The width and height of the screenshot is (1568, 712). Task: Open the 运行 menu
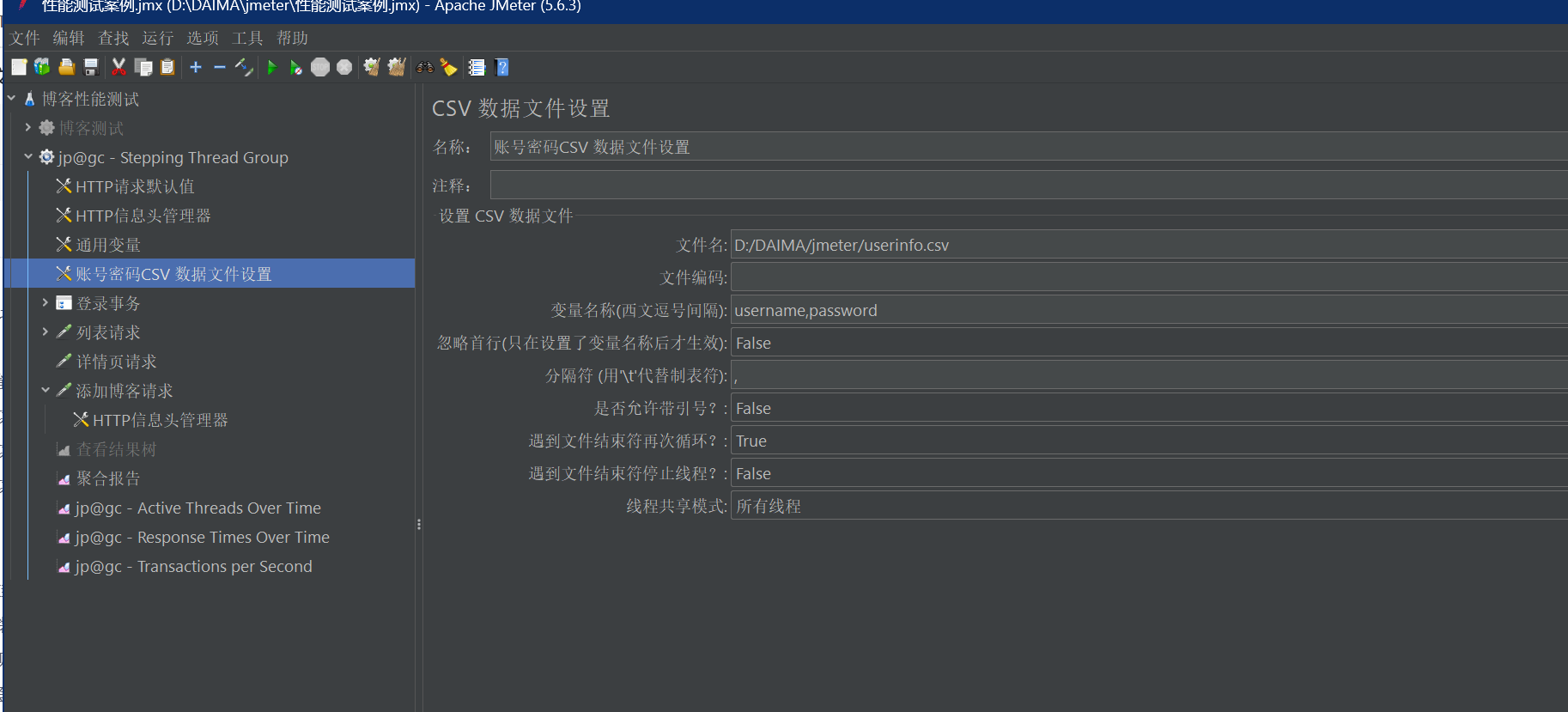pyautogui.click(x=158, y=38)
